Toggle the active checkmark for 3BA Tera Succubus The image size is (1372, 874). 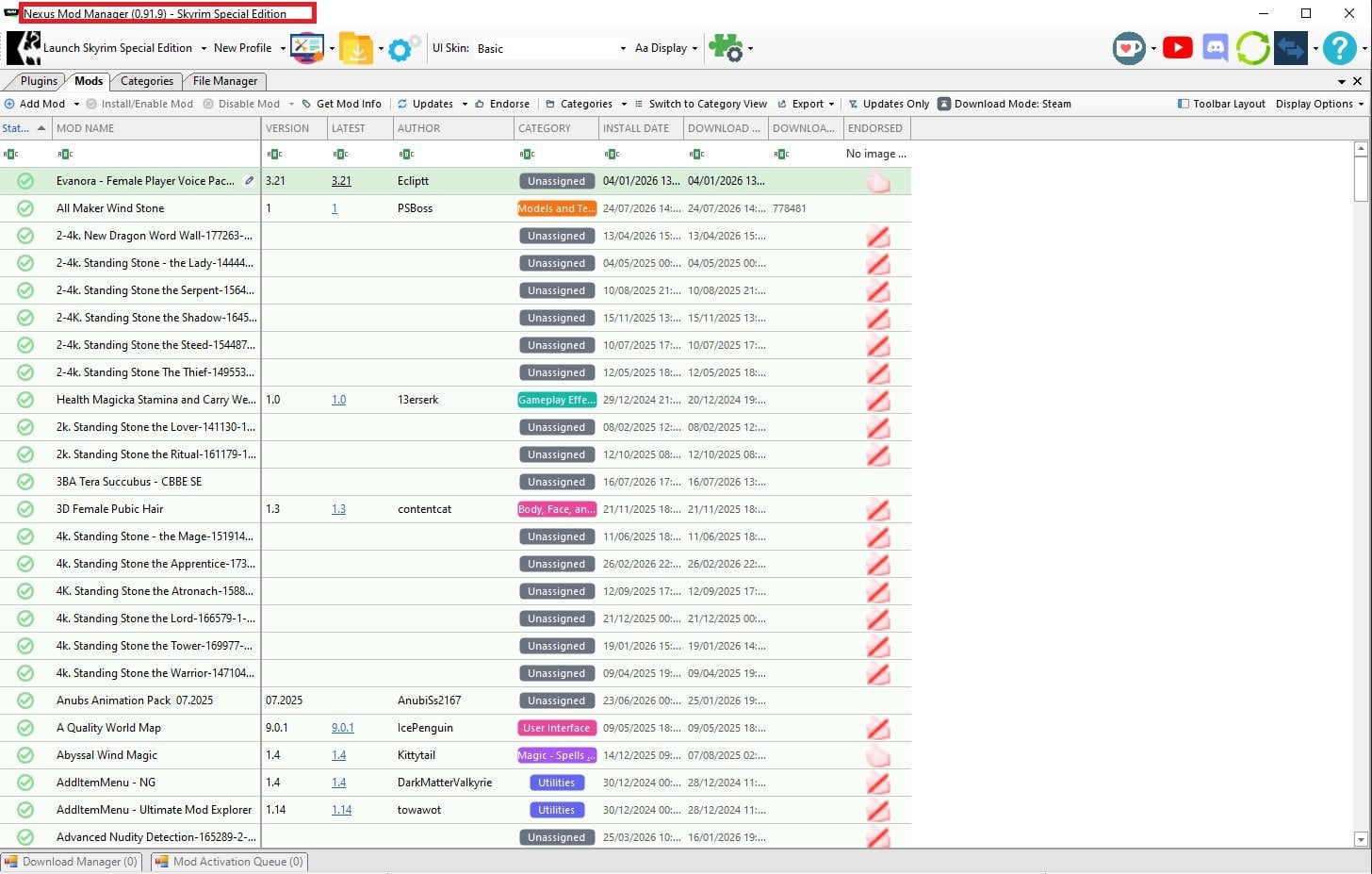pyautogui.click(x=25, y=482)
